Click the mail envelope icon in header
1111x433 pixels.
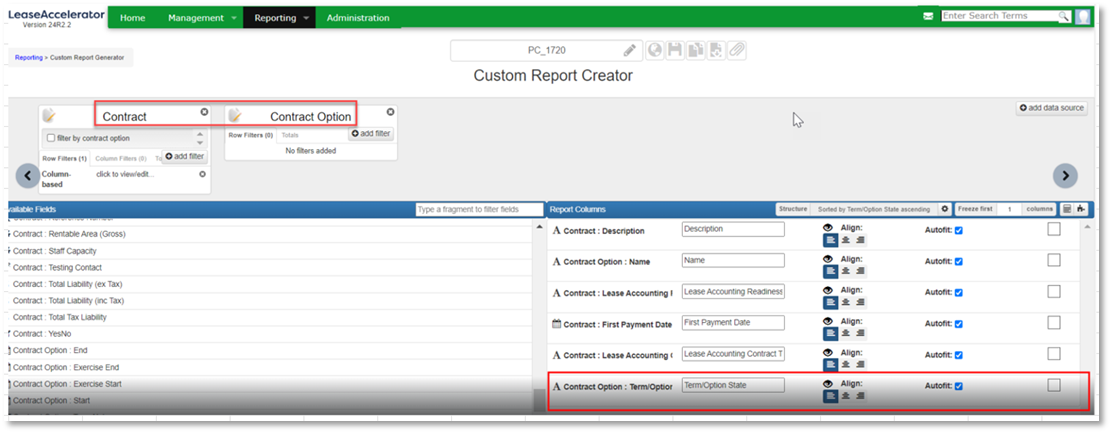click(x=928, y=17)
